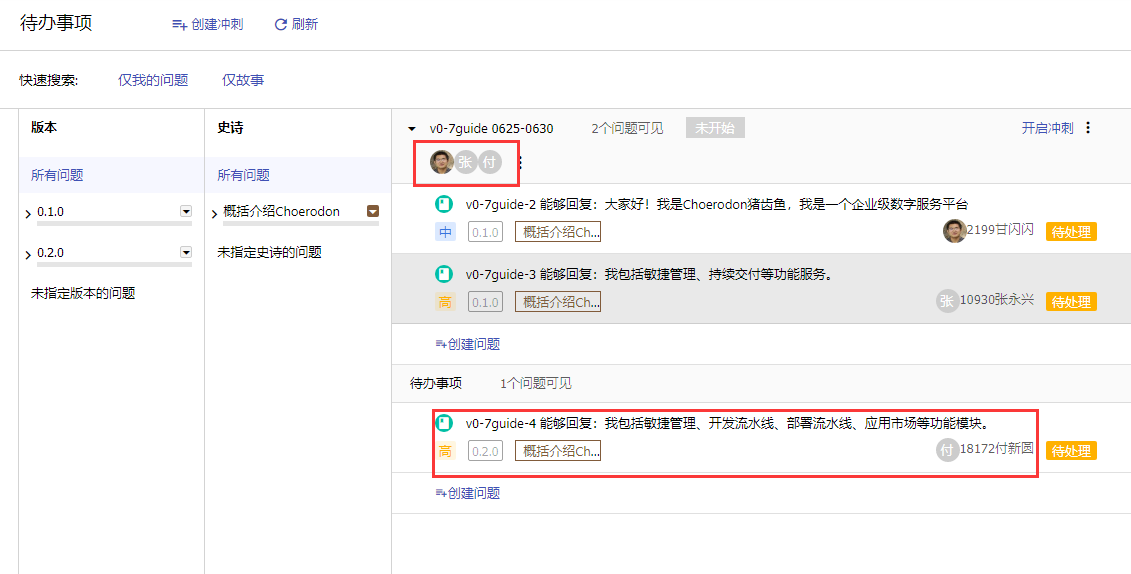Image resolution: width=1131 pixels, height=574 pixels.
Task: Click the 付 avatar in sprint assignees
Action: [490, 162]
